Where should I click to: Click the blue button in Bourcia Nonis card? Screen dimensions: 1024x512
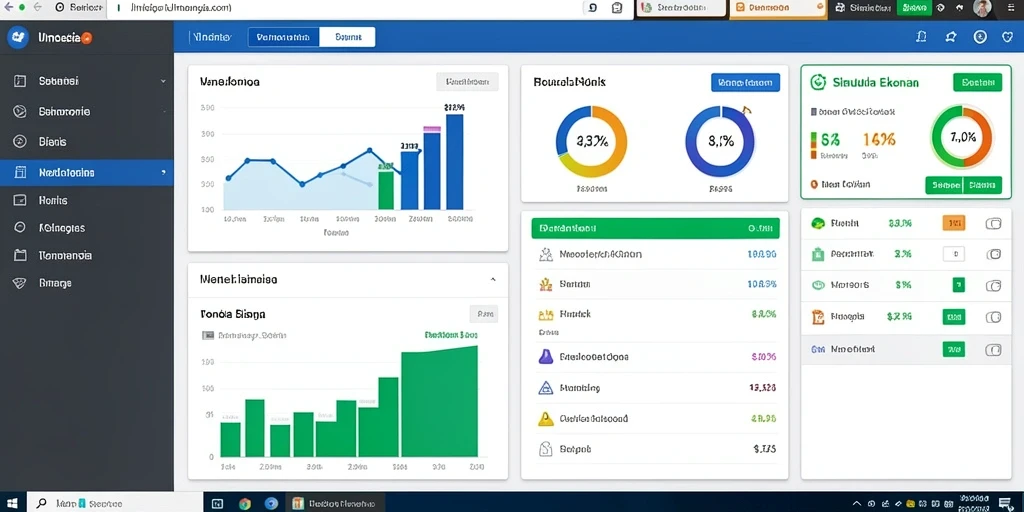[x=745, y=82]
